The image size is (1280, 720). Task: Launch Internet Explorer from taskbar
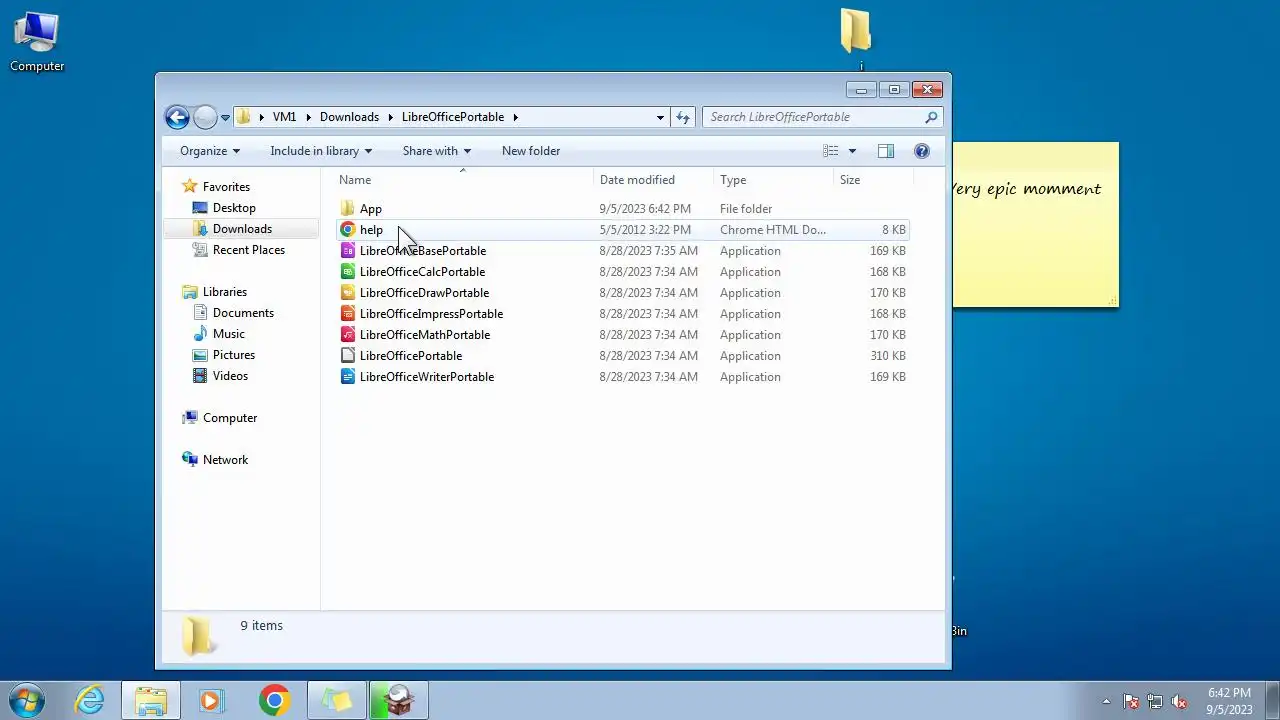(x=90, y=700)
